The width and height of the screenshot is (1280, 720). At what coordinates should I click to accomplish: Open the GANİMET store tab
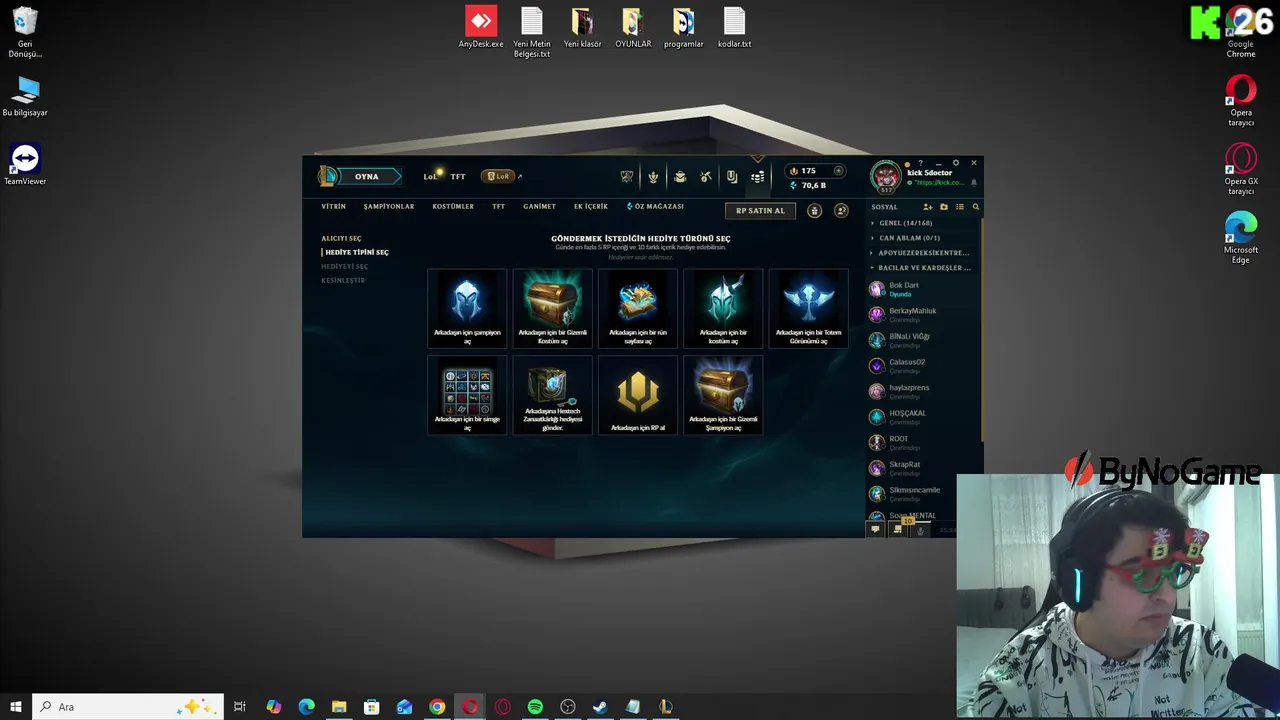(540, 207)
